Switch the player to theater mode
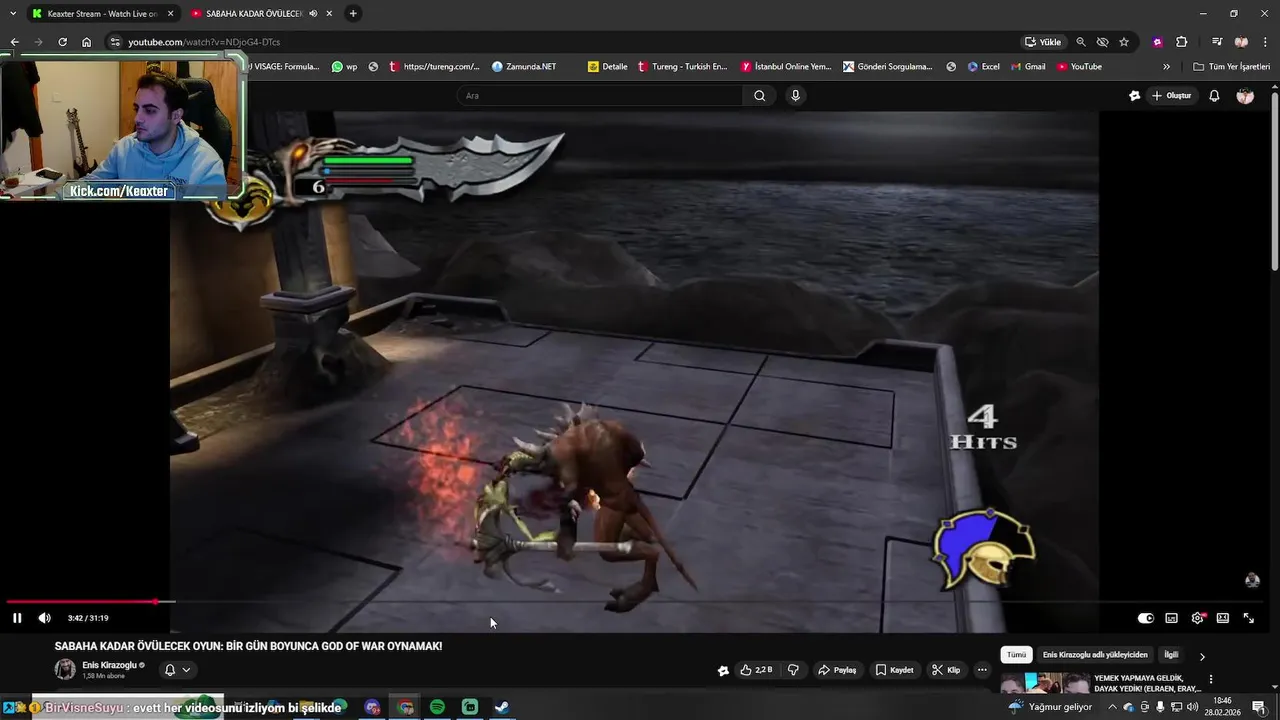1280x720 pixels. coord(1222,618)
